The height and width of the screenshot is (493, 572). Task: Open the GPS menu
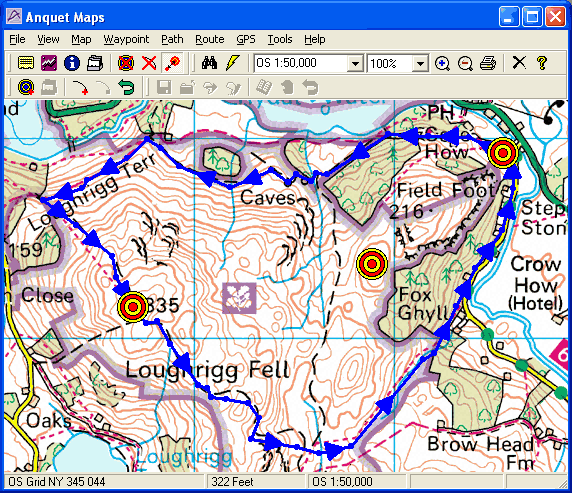click(246, 39)
